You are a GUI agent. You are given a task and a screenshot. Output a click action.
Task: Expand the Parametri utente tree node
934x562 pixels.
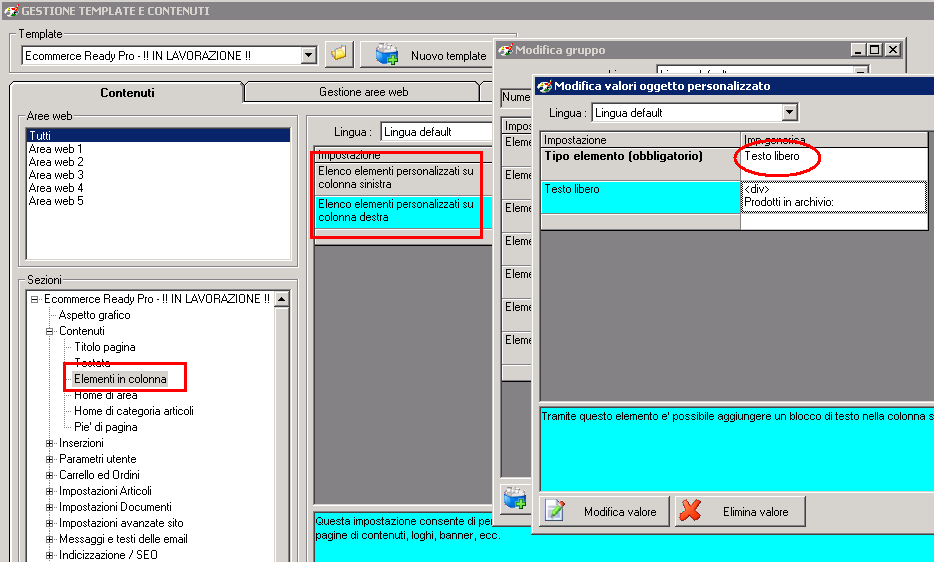(x=50, y=459)
